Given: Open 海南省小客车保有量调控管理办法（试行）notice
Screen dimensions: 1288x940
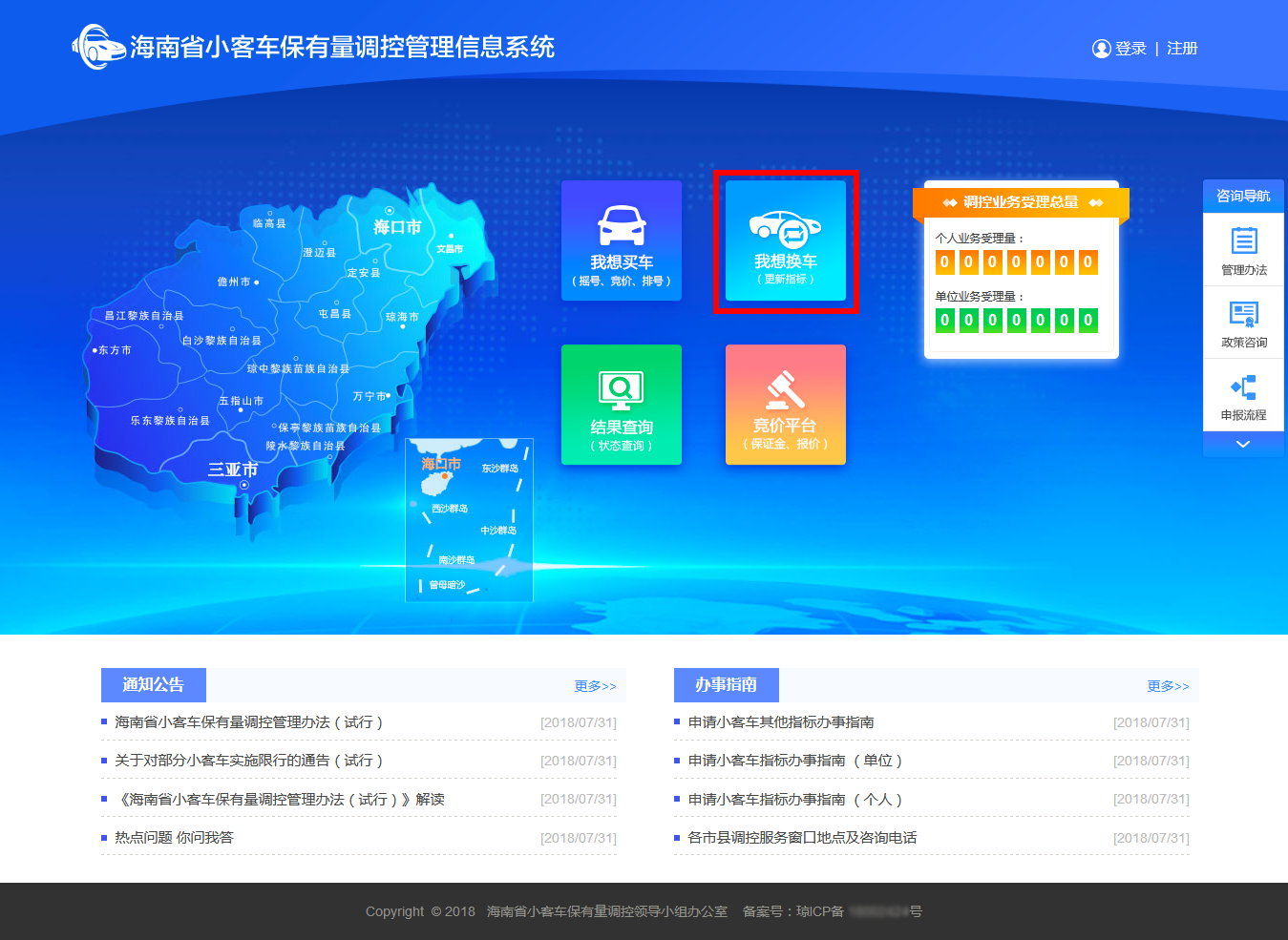Looking at the screenshot, I should coord(248,722).
